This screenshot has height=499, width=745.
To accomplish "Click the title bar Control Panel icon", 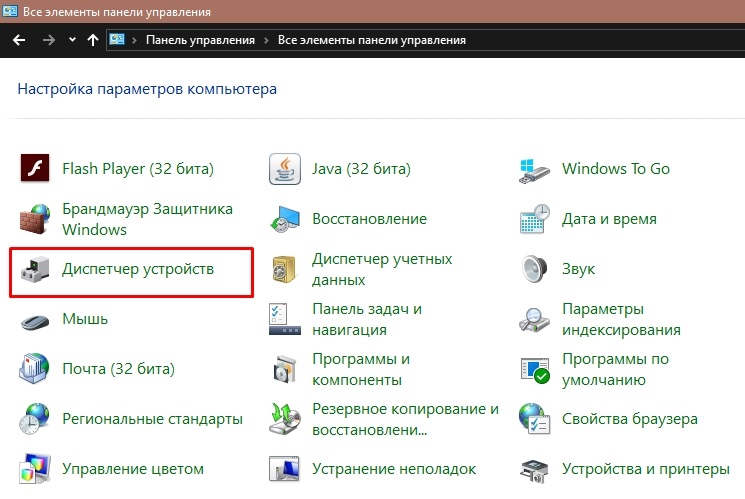I will [10, 11].
